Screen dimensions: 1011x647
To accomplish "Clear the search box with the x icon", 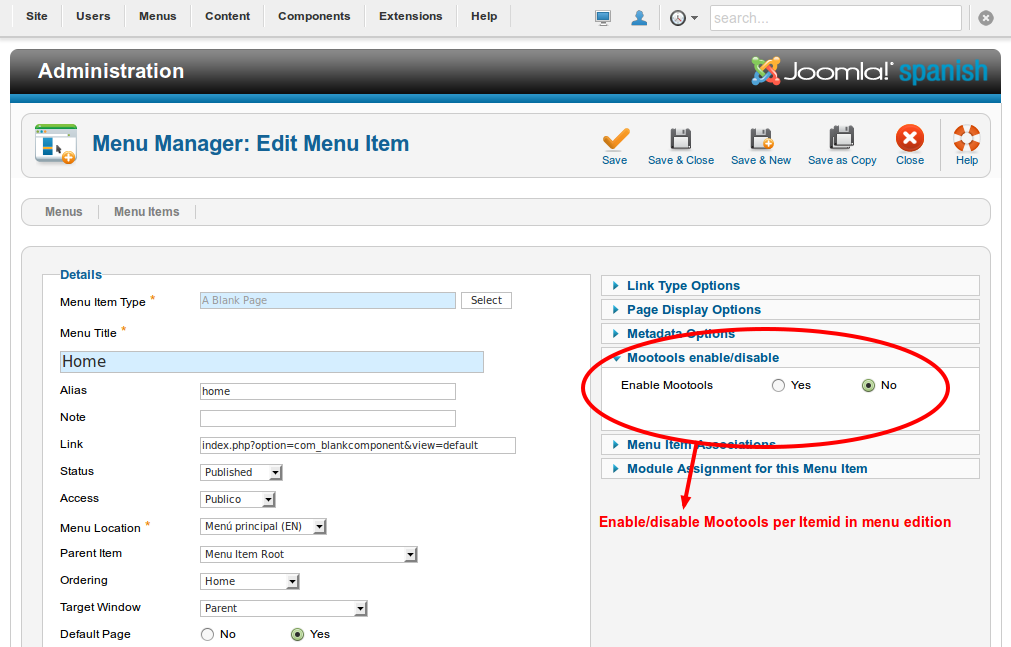I will (x=985, y=17).
